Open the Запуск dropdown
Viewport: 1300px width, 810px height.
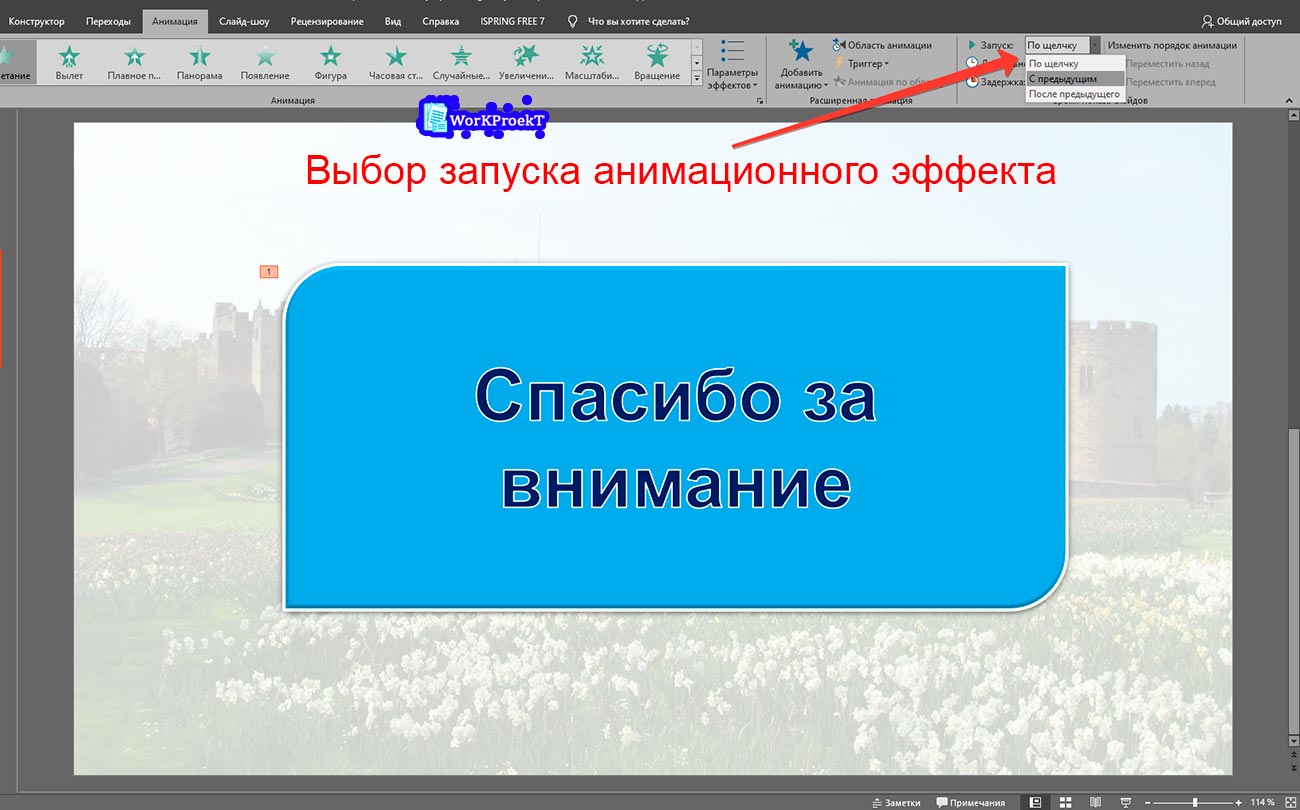[x=1096, y=44]
